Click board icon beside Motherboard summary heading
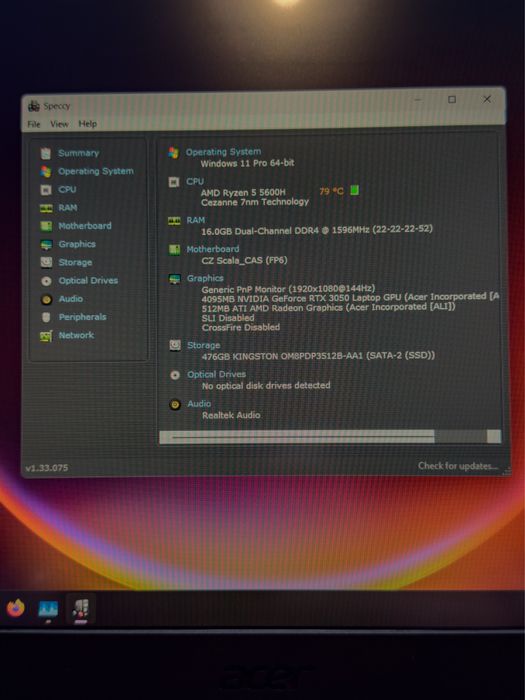Image resolution: width=525 pixels, height=700 pixels. point(174,250)
